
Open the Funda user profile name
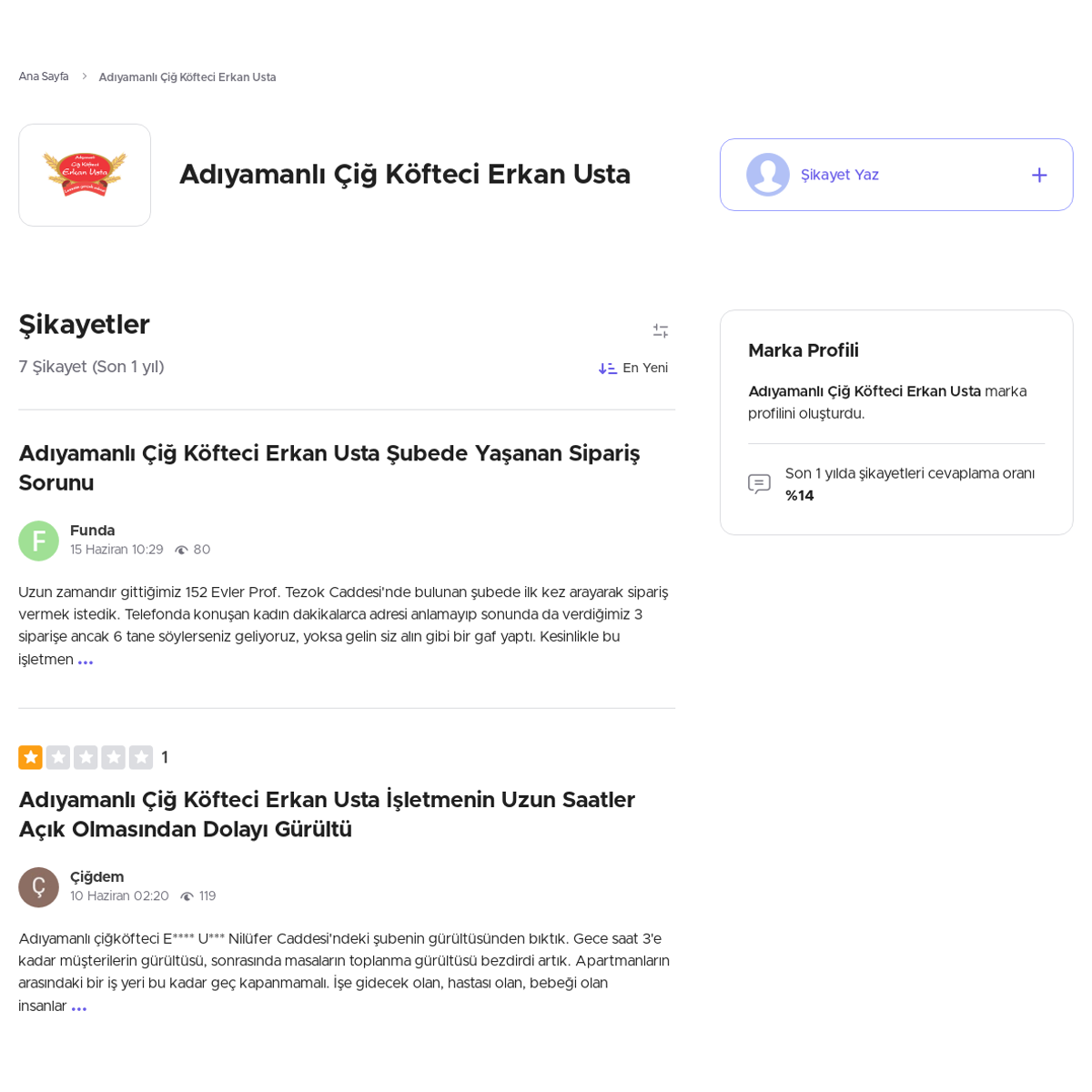tap(93, 531)
